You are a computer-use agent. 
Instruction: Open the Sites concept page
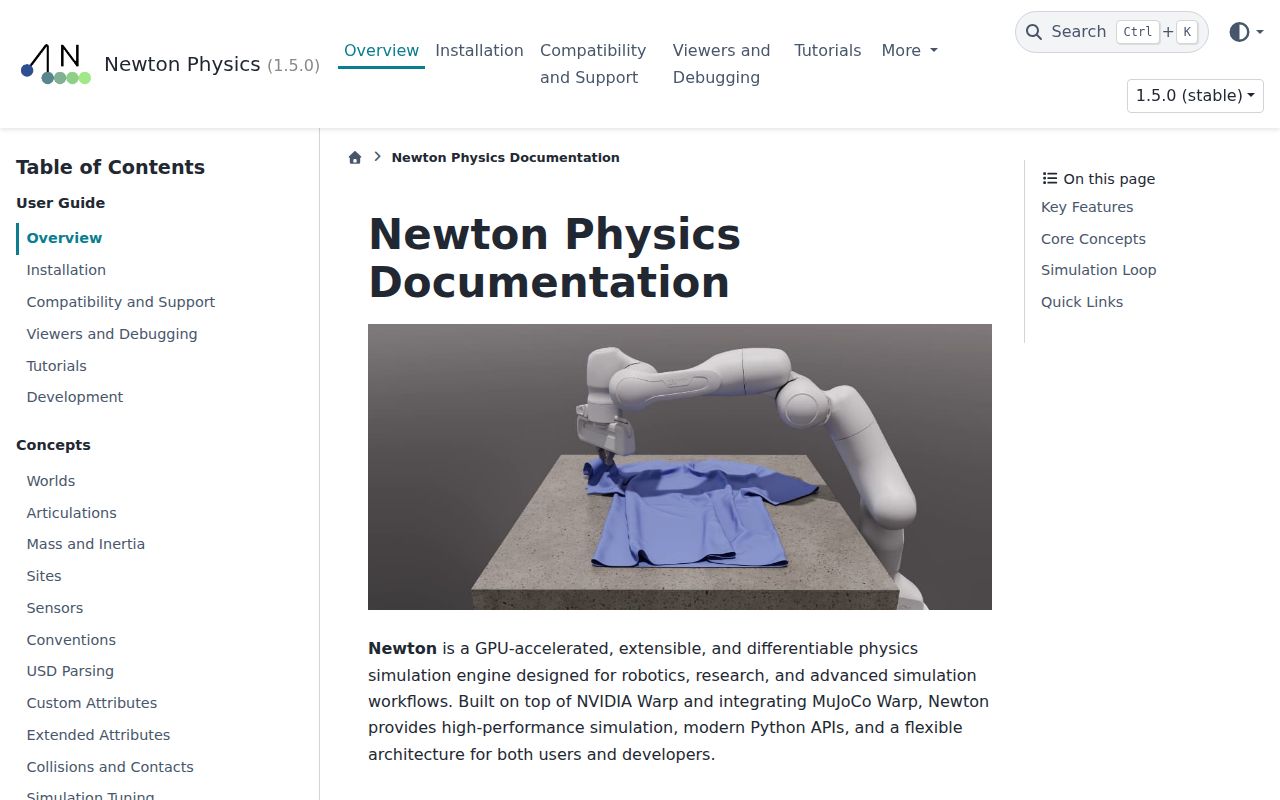tap(44, 576)
